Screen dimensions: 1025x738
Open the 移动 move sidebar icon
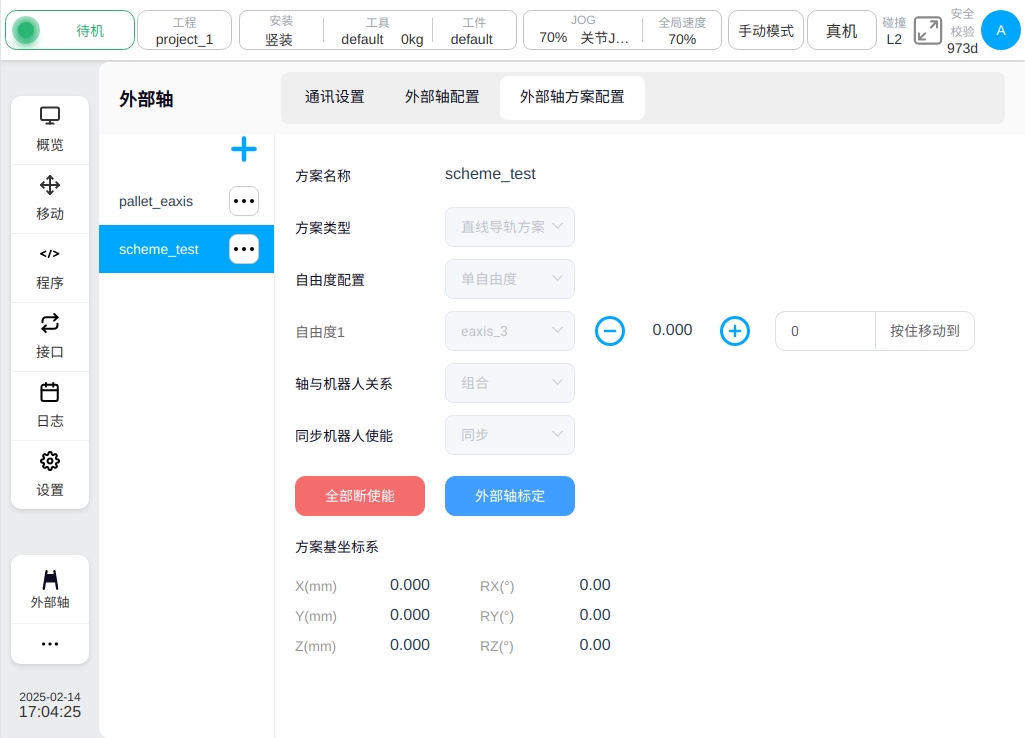point(50,199)
